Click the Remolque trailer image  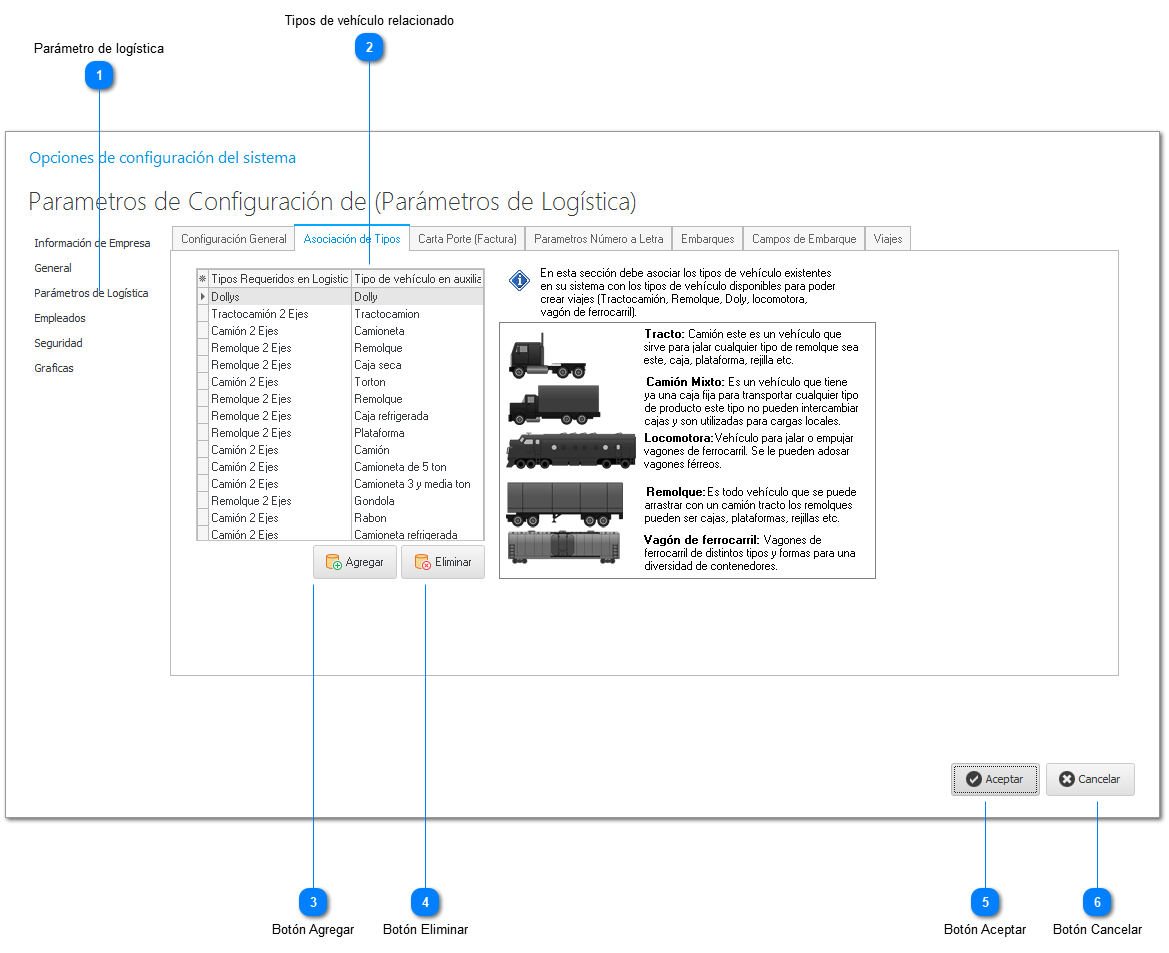[564, 504]
